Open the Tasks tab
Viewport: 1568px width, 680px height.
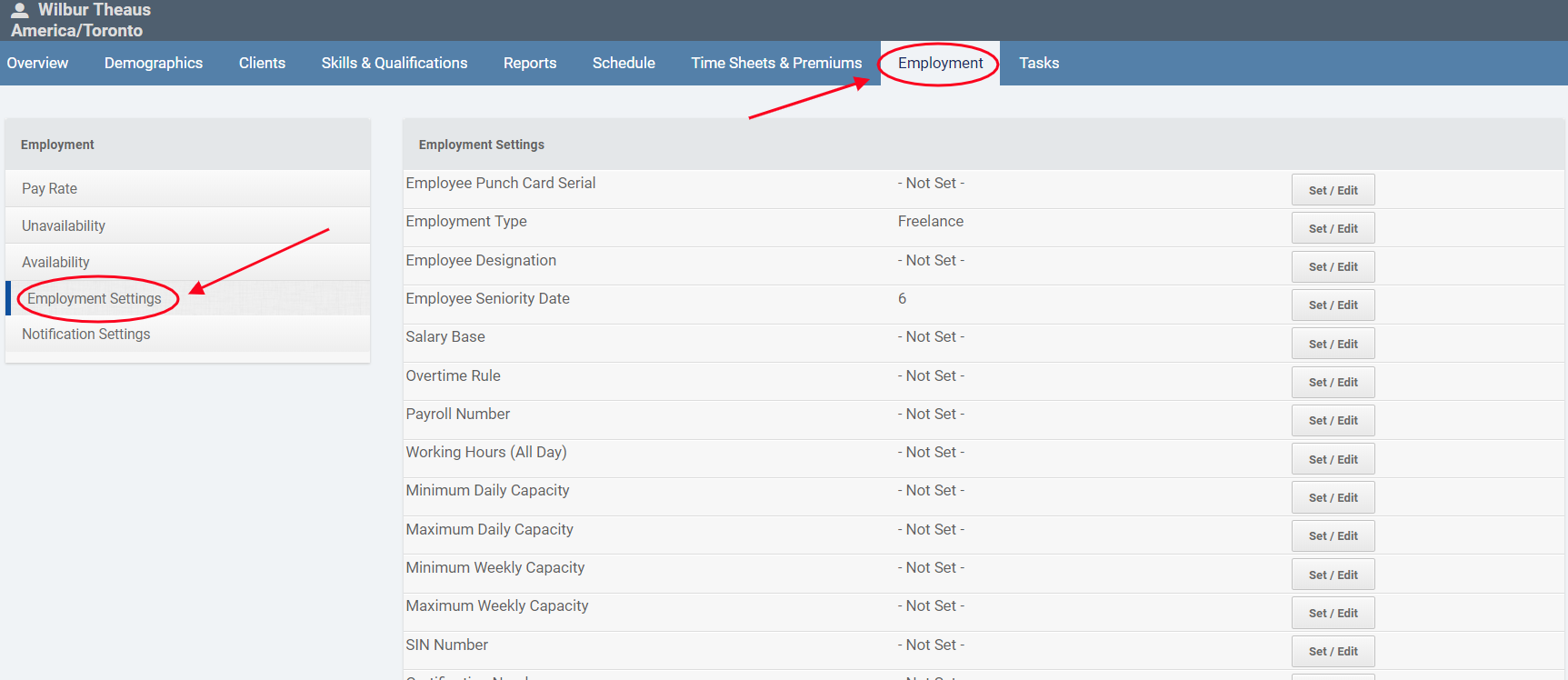(x=1039, y=63)
